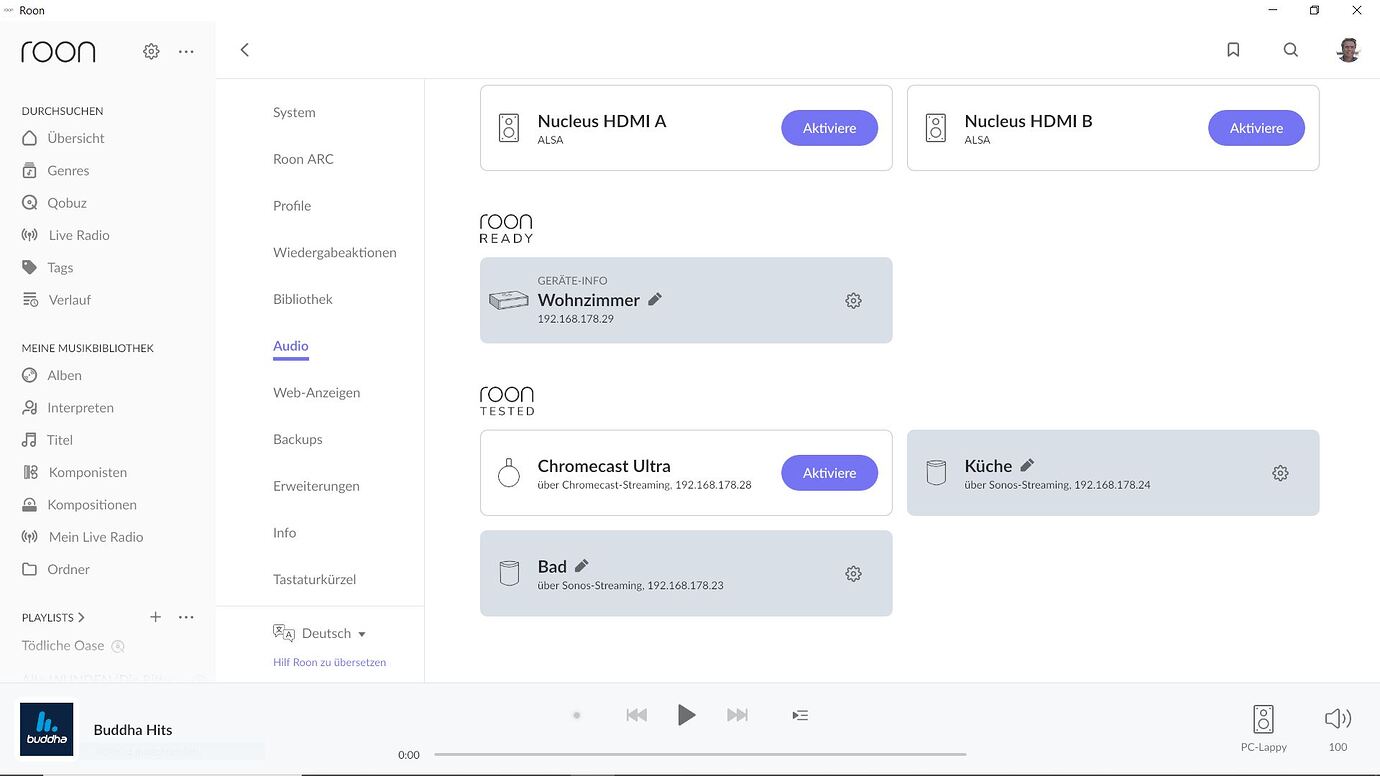Screen dimensions: 1380x776
Task: Click the signal path dot indicator
Action: pos(577,715)
